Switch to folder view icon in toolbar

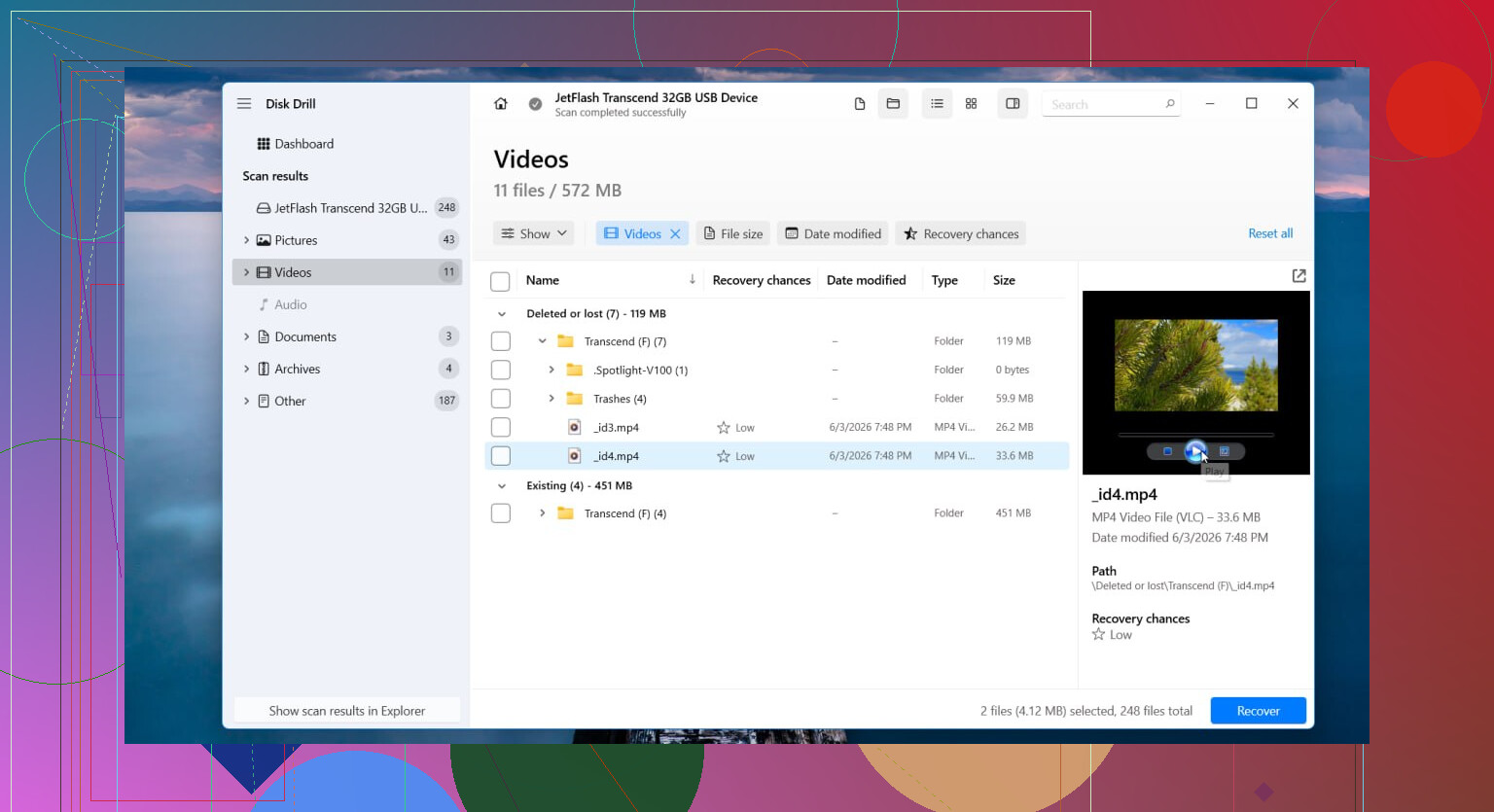click(x=893, y=104)
